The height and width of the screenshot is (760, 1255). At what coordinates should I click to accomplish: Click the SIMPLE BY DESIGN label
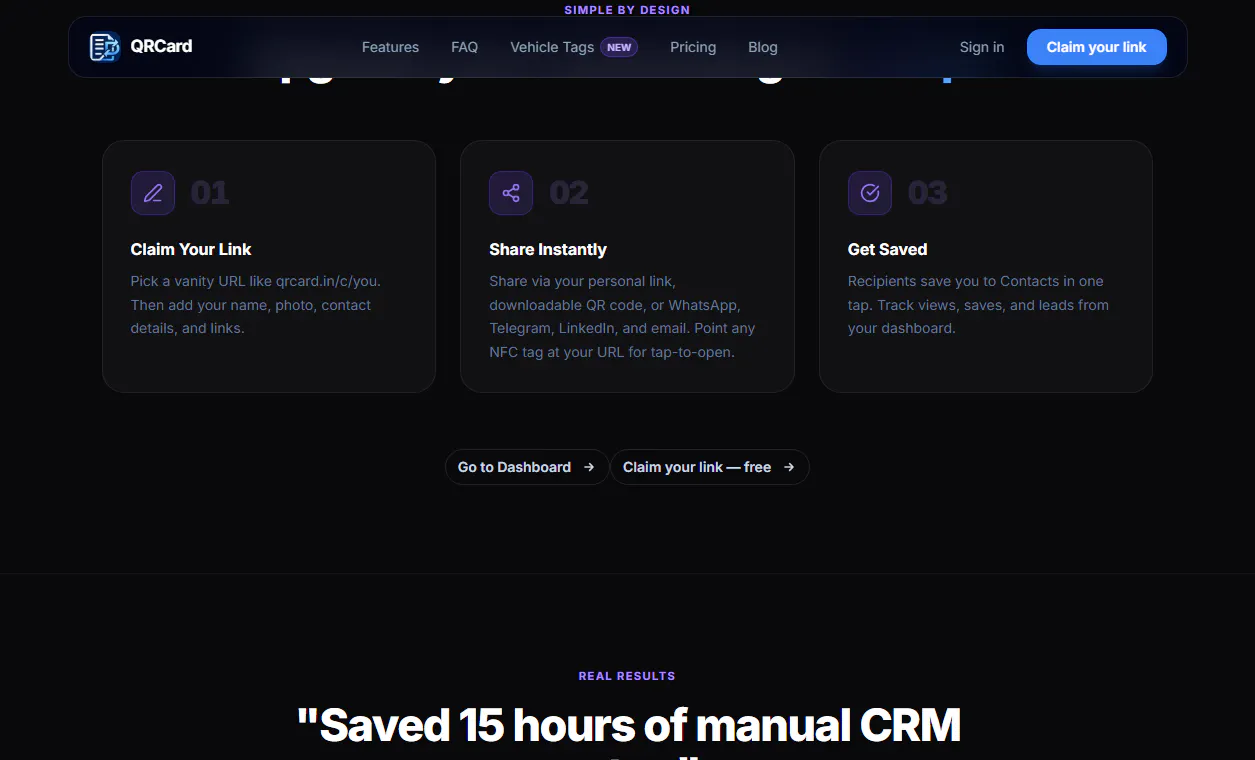pyautogui.click(x=627, y=10)
